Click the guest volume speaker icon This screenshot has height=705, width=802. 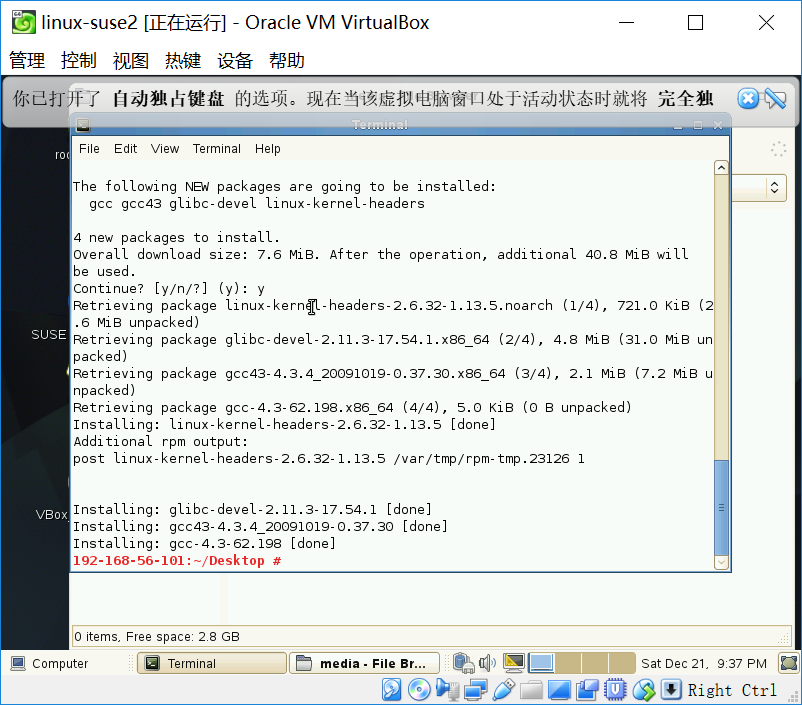tap(487, 664)
